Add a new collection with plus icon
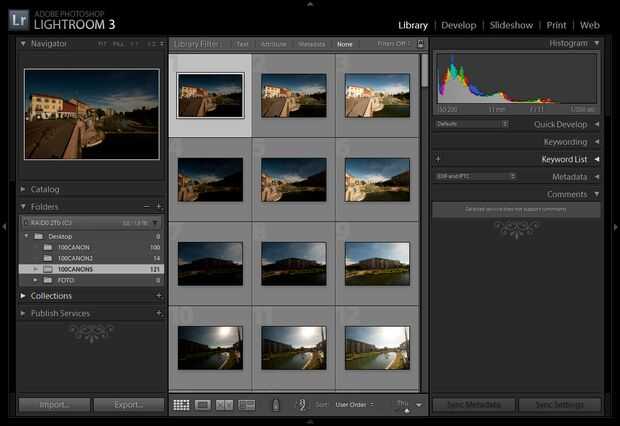Screen dimensions: 620x426 [159, 295]
